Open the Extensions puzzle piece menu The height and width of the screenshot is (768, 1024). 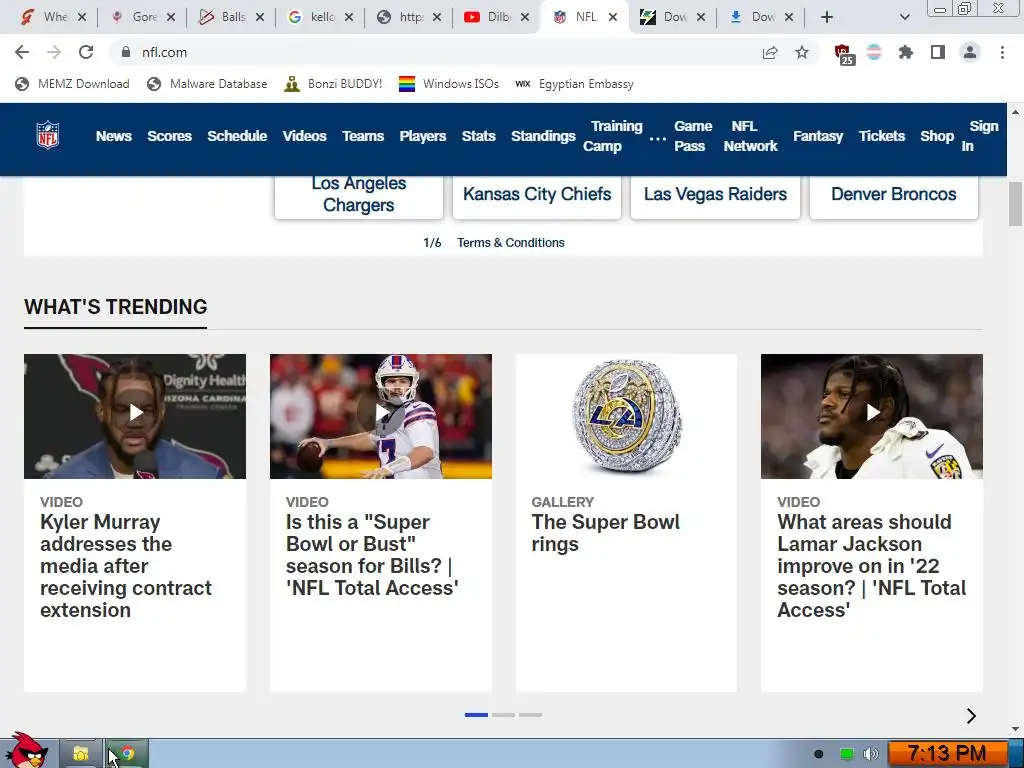point(906,52)
